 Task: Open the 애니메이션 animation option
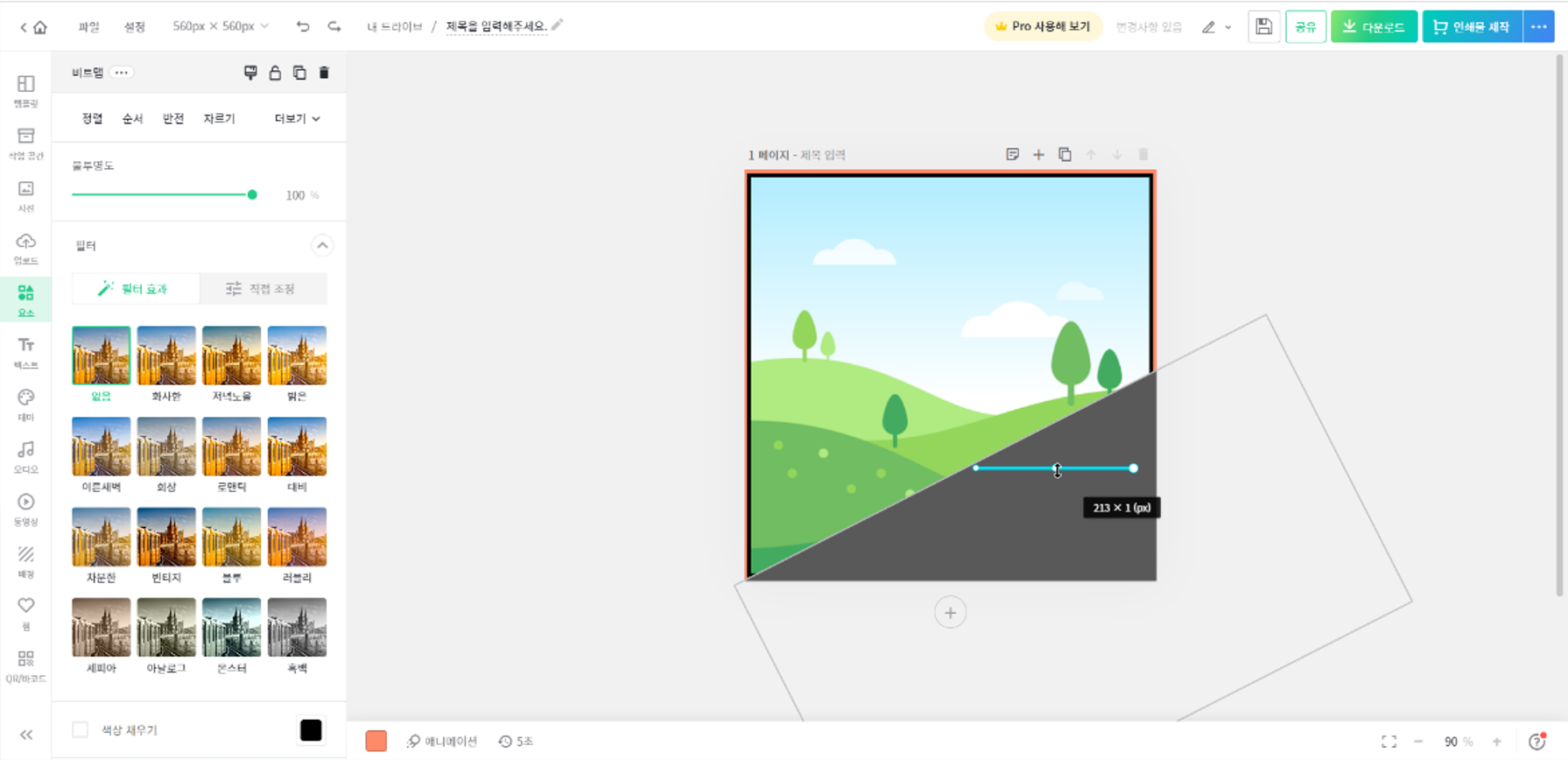point(442,742)
